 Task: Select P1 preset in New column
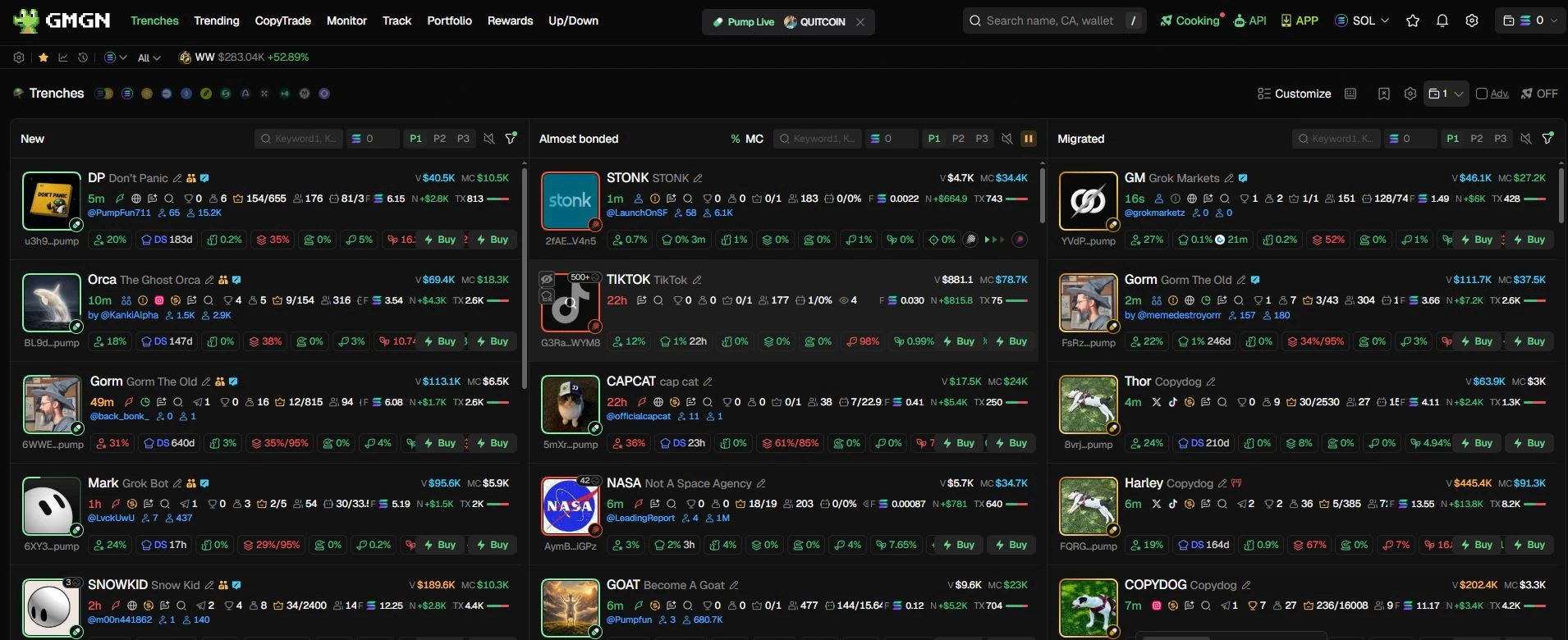click(x=416, y=139)
